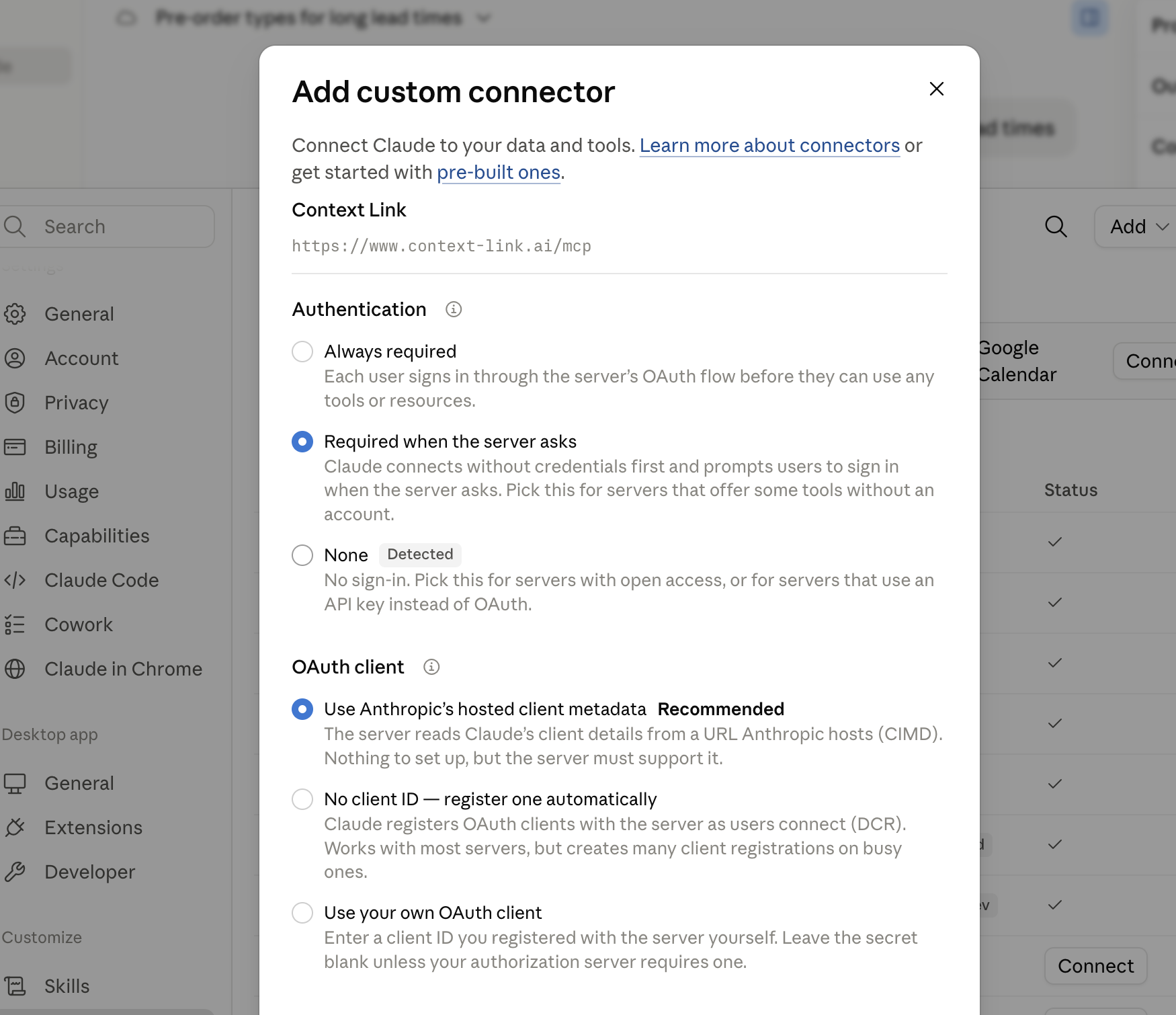
Task: Choose Use your own OAuth client
Action: (302, 913)
